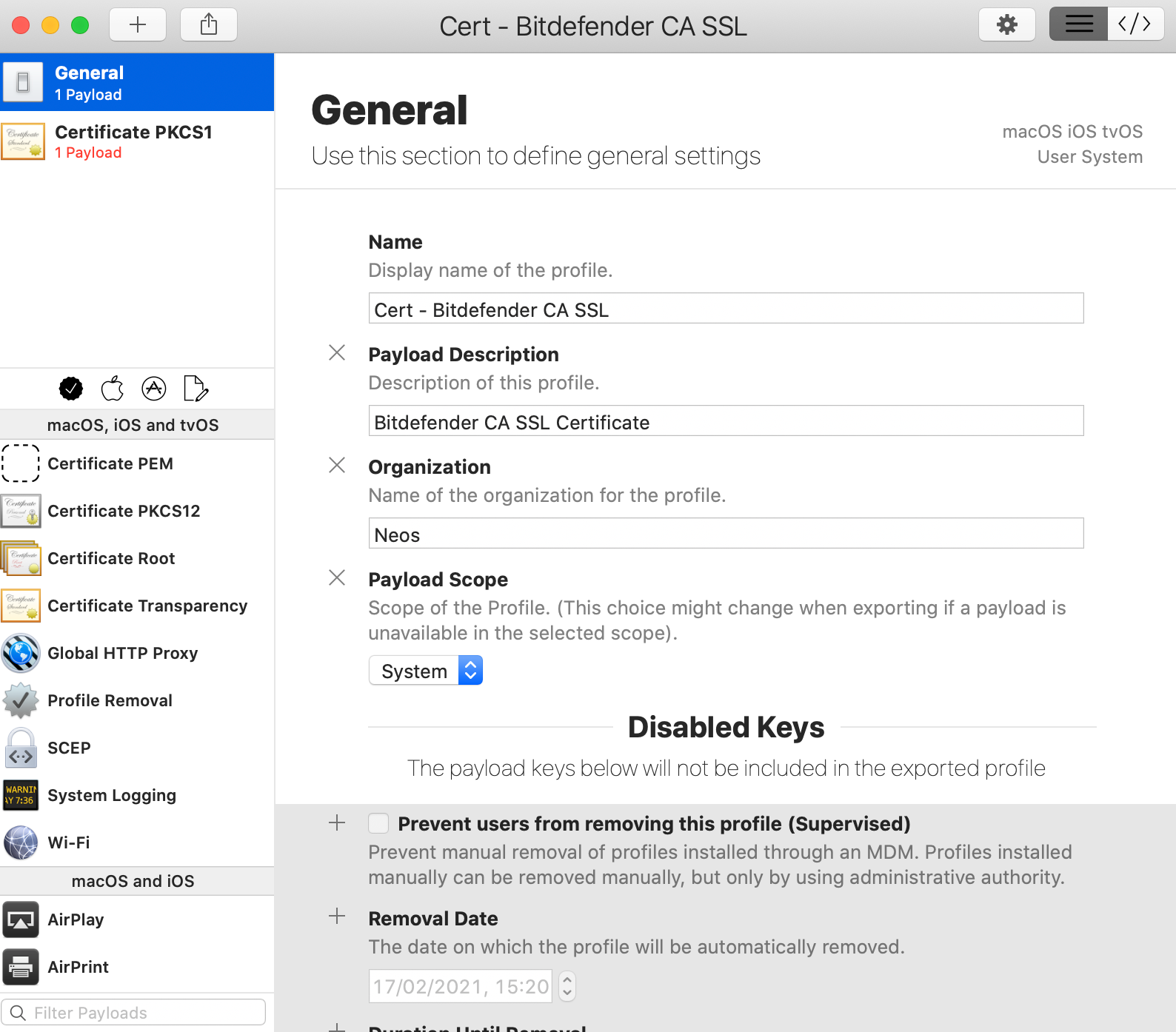Add the Certificate PKCS12 payload
Screen dimensions: 1176x1032
[137, 511]
